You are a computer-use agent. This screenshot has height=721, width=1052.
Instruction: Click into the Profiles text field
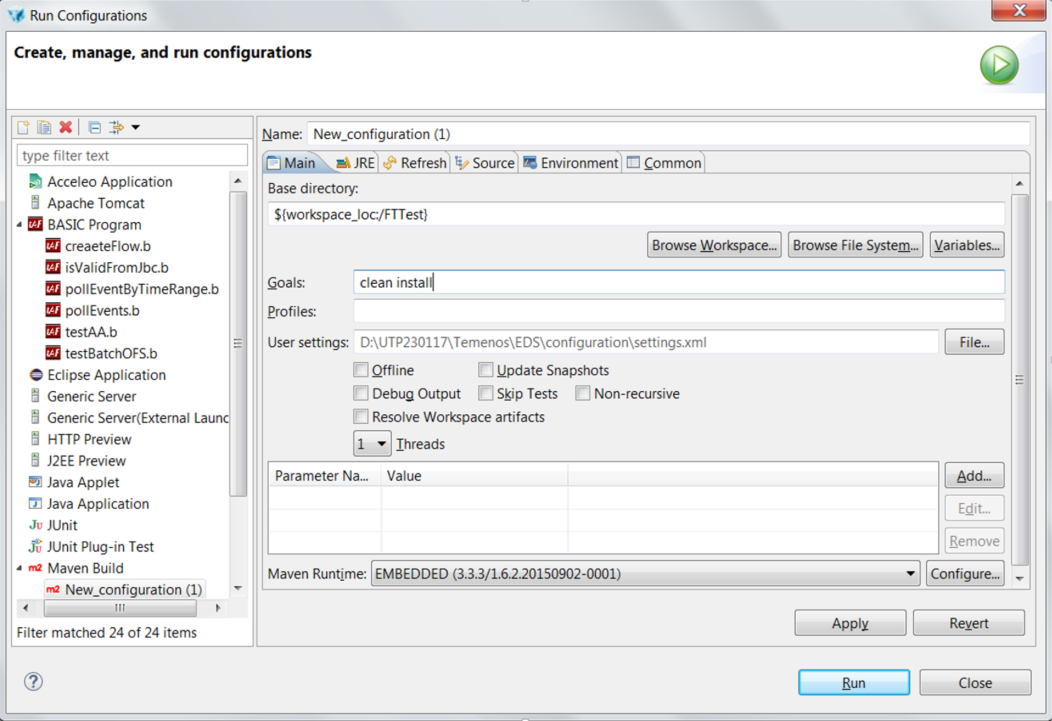[x=680, y=312]
